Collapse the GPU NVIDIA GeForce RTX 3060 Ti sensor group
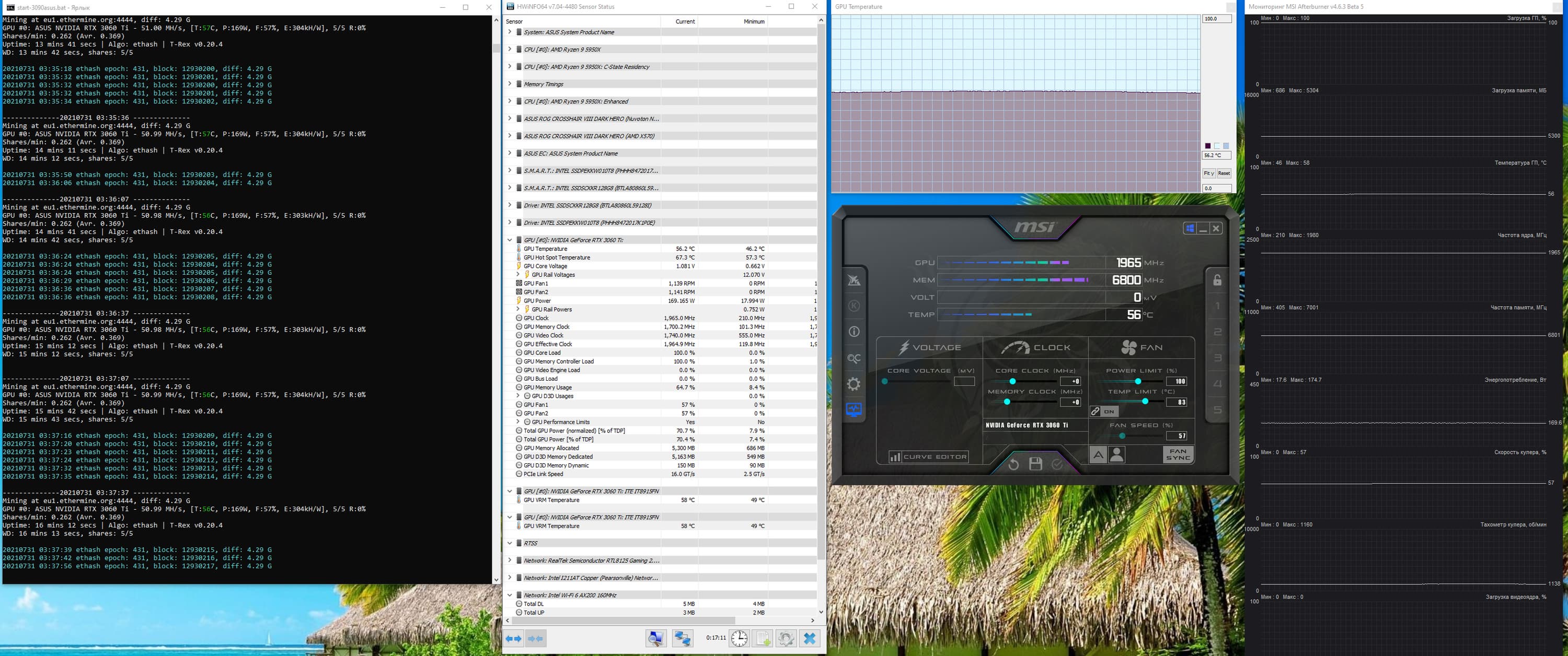Image resolution: width=1568 pixels, height=656 pixels. pos(510,240)
